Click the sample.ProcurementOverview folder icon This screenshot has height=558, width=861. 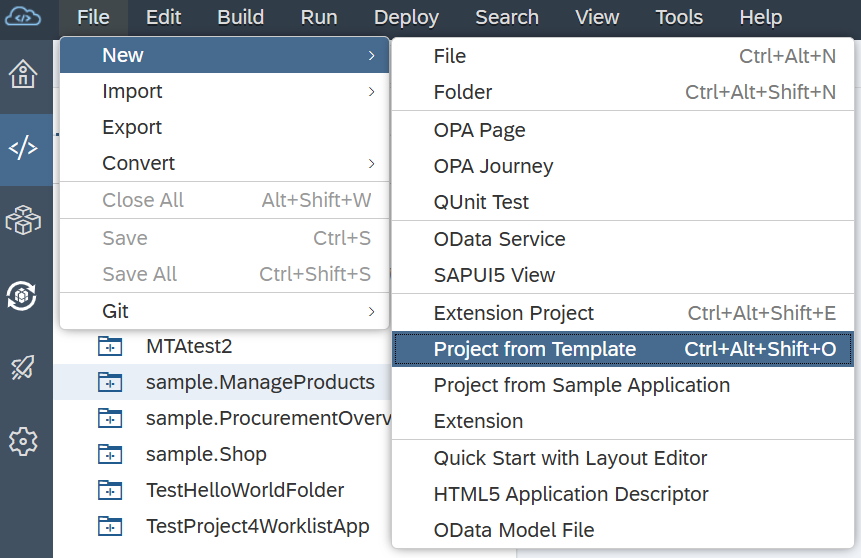[x=110, y=418]
